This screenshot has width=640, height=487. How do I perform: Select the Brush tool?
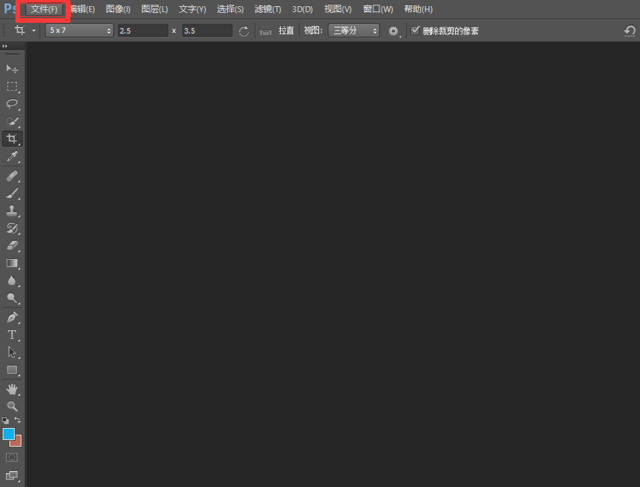click(12, 193)
